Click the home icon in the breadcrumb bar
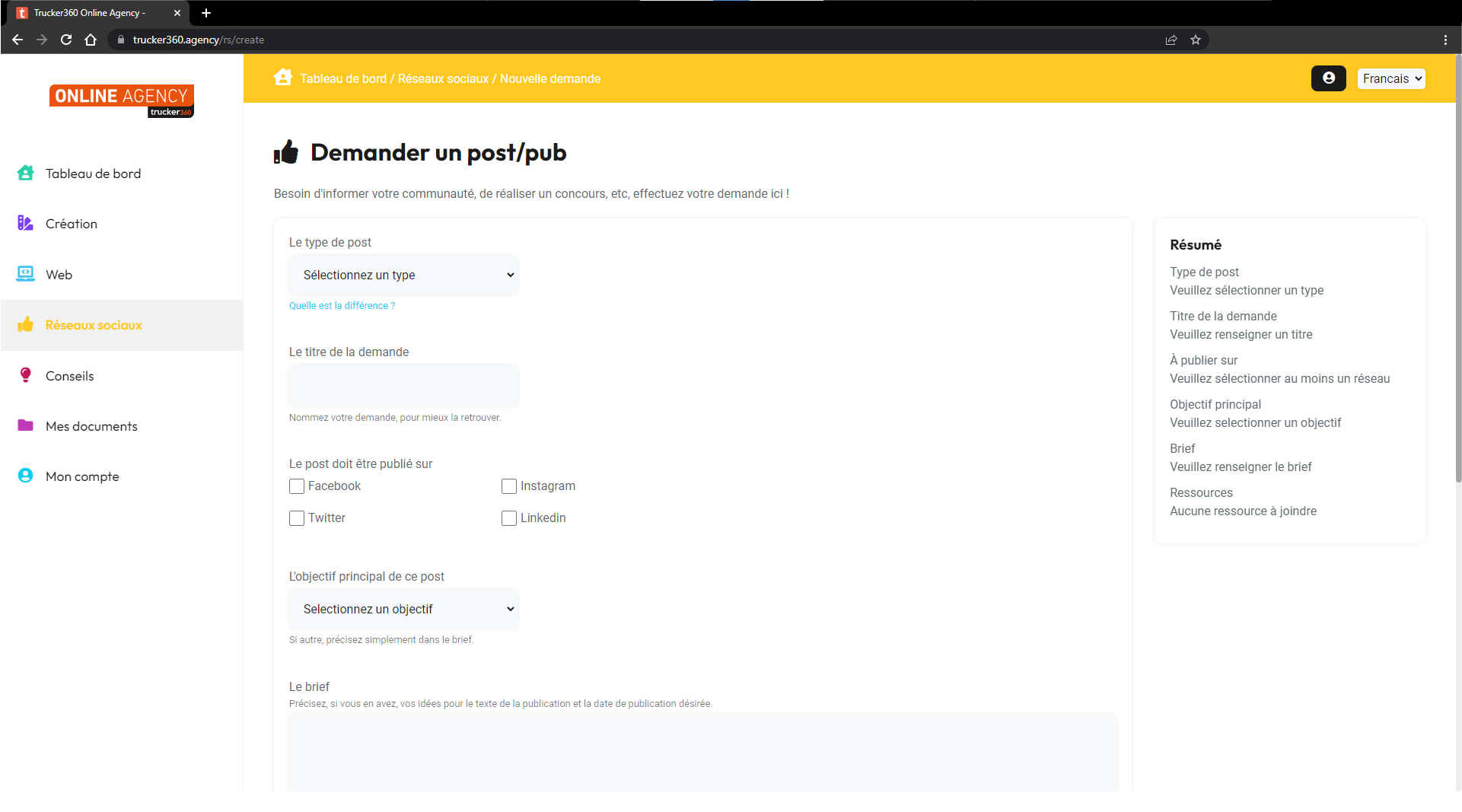This screenshot has height=812, width=1462. (x=283, y=78)
